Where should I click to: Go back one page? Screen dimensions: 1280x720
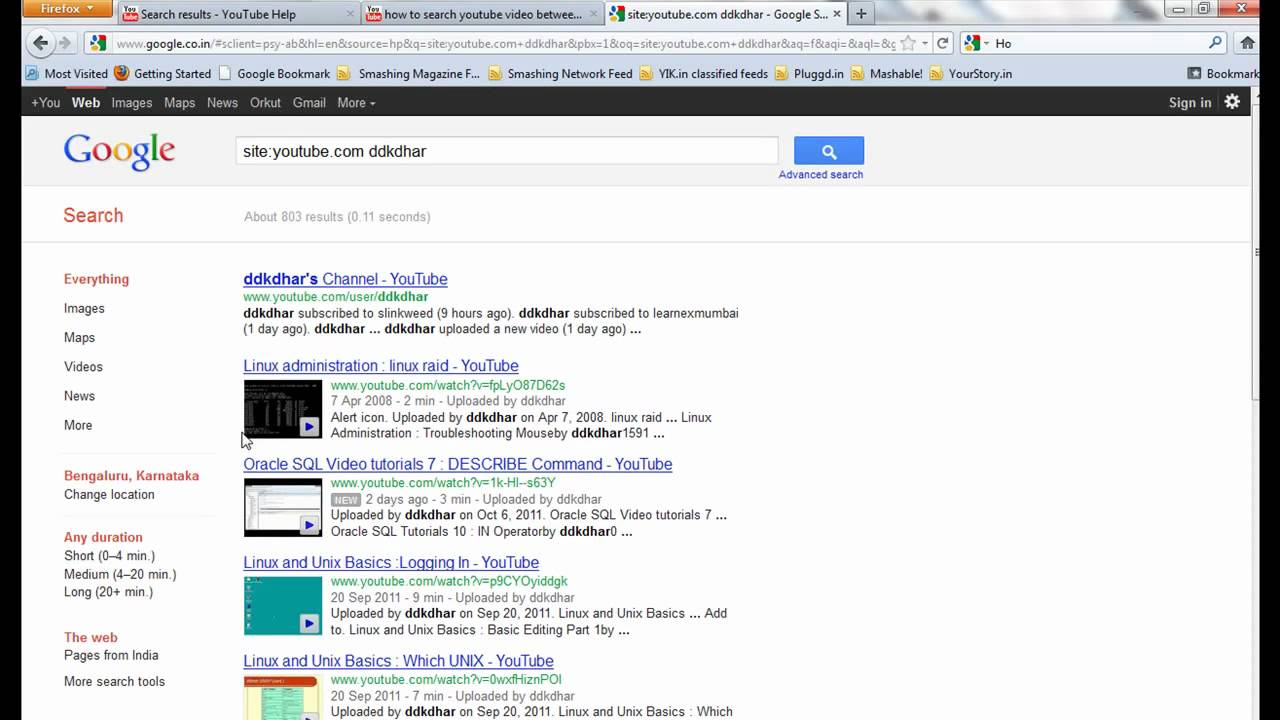click(x=40, y=43)
